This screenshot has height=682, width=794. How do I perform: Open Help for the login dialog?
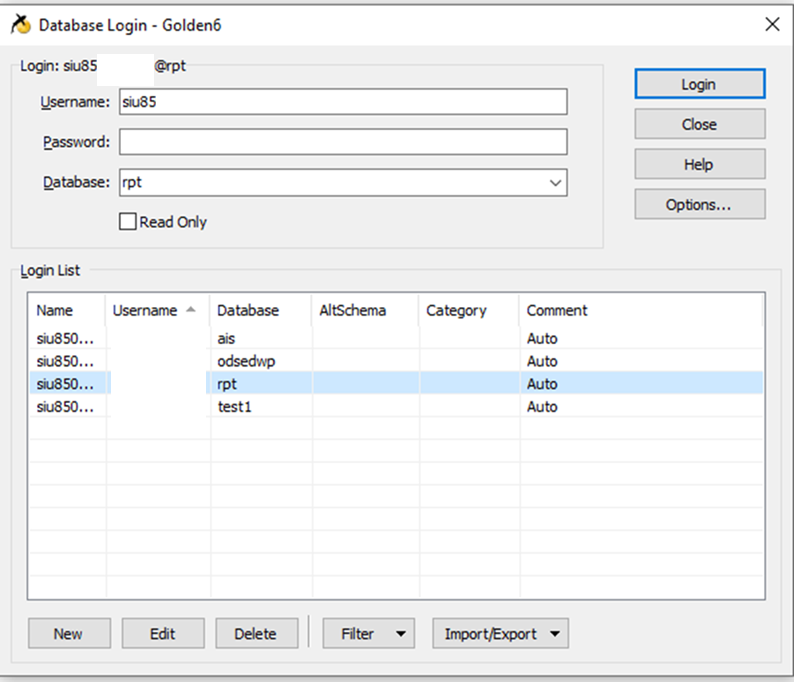700,164
